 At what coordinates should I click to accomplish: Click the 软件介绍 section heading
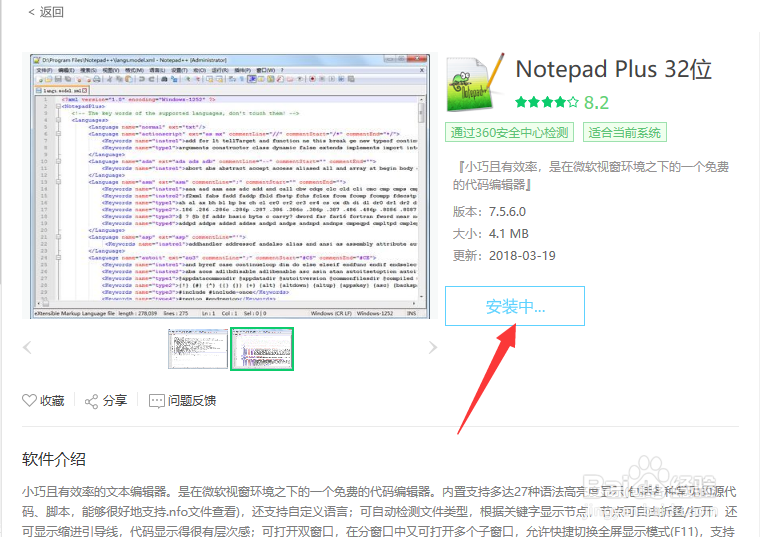[x=54, y=459]
